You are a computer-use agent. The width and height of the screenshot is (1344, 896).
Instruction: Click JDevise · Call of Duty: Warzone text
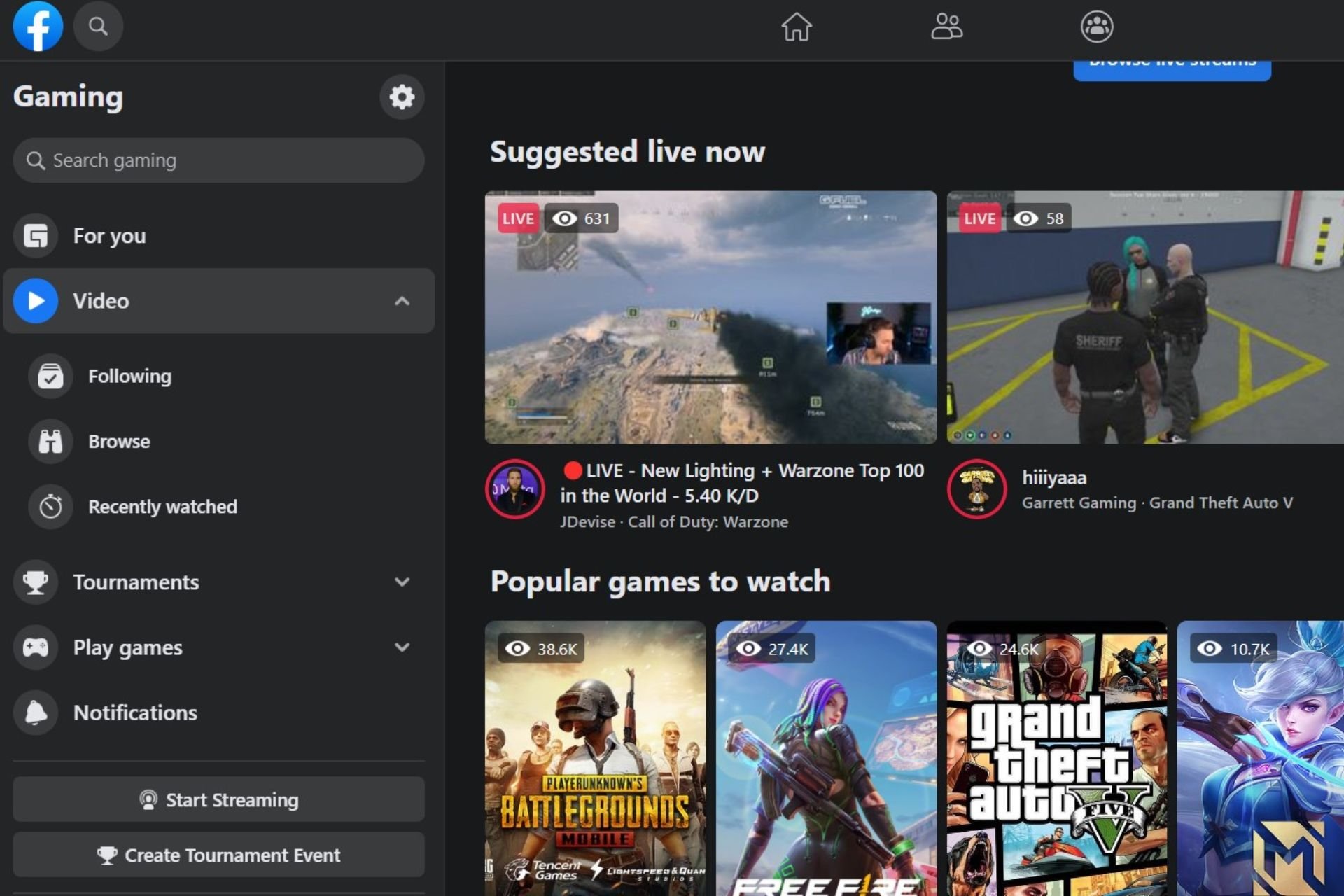click(674, 522)
